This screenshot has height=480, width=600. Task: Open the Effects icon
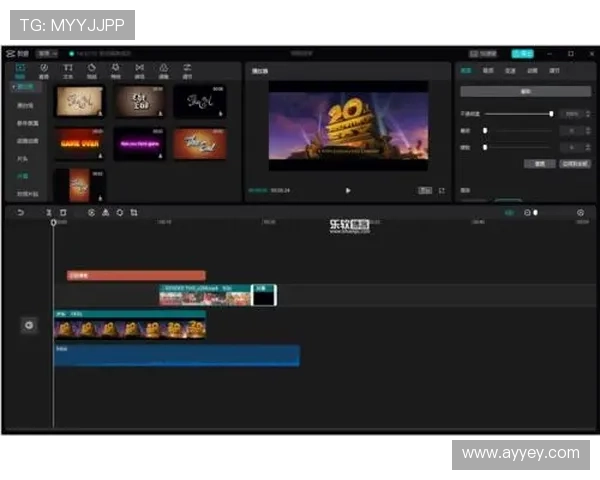[115, 71]
